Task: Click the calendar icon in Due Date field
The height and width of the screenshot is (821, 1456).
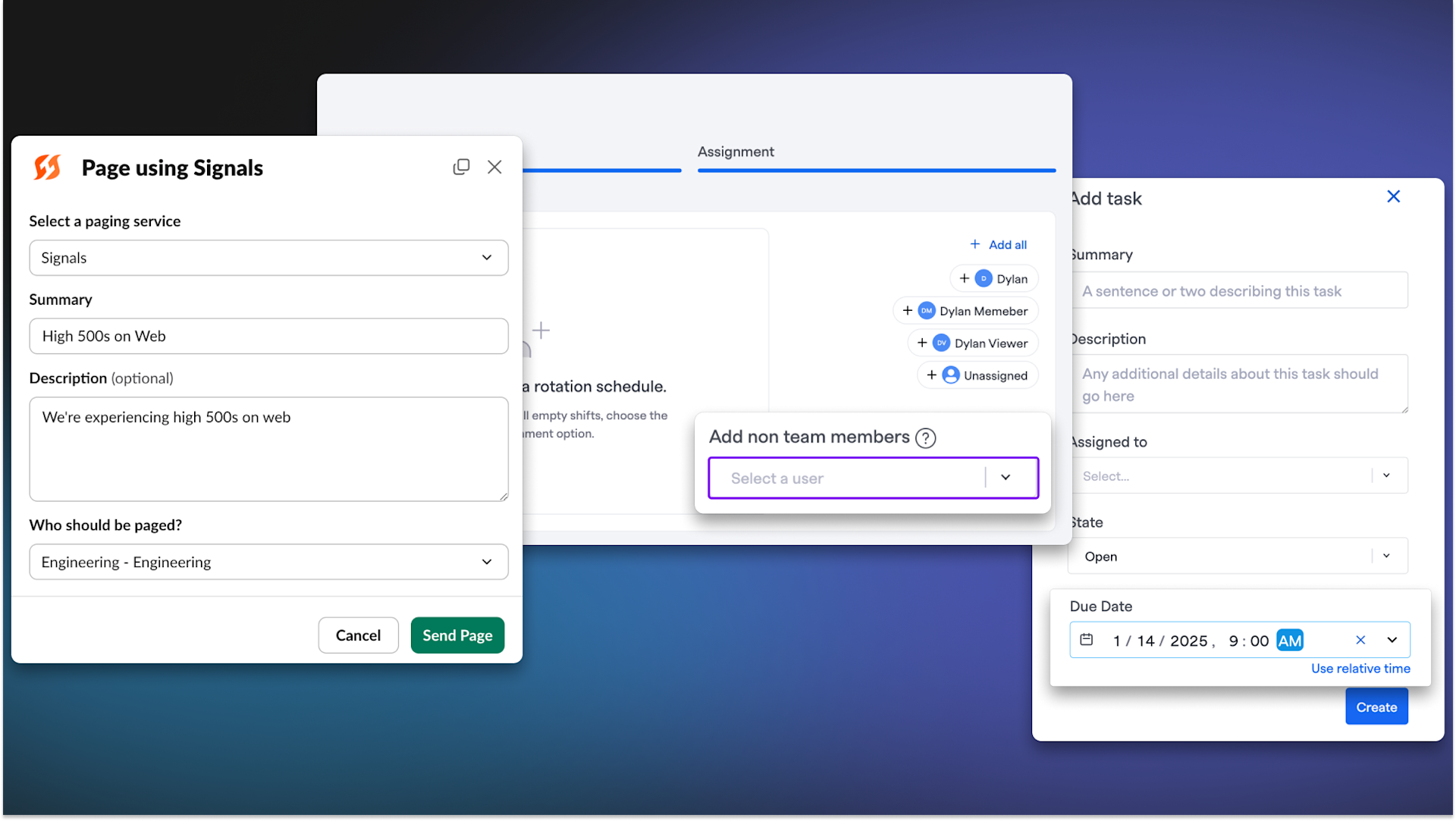Action: pyautogui.click(x=1086, y=640)
